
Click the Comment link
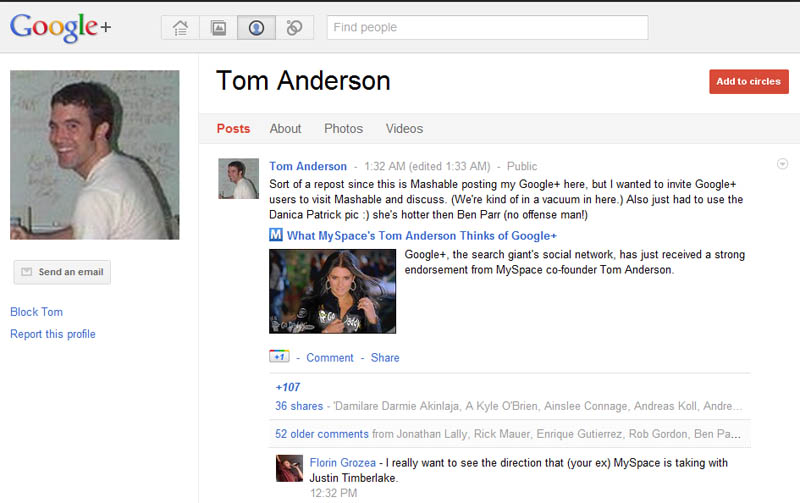(x=330, y=358)
